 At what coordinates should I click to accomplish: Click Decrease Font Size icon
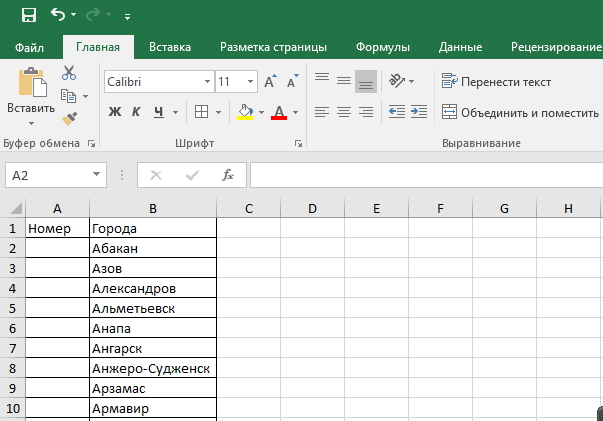(x=292, y=81)
